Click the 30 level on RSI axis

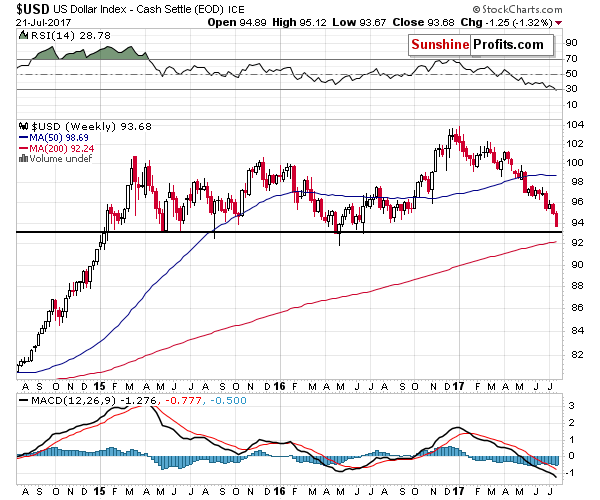click(x=571, y=89)
